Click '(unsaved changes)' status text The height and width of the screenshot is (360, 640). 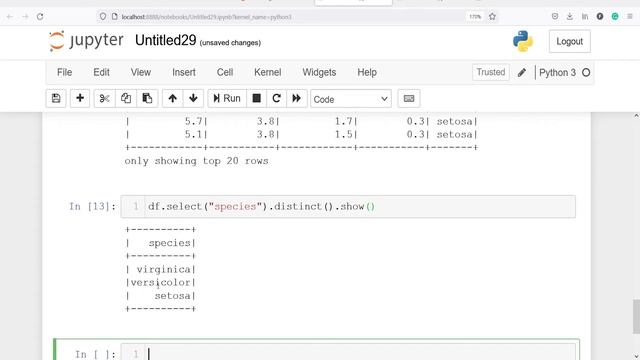coord(230,43)
